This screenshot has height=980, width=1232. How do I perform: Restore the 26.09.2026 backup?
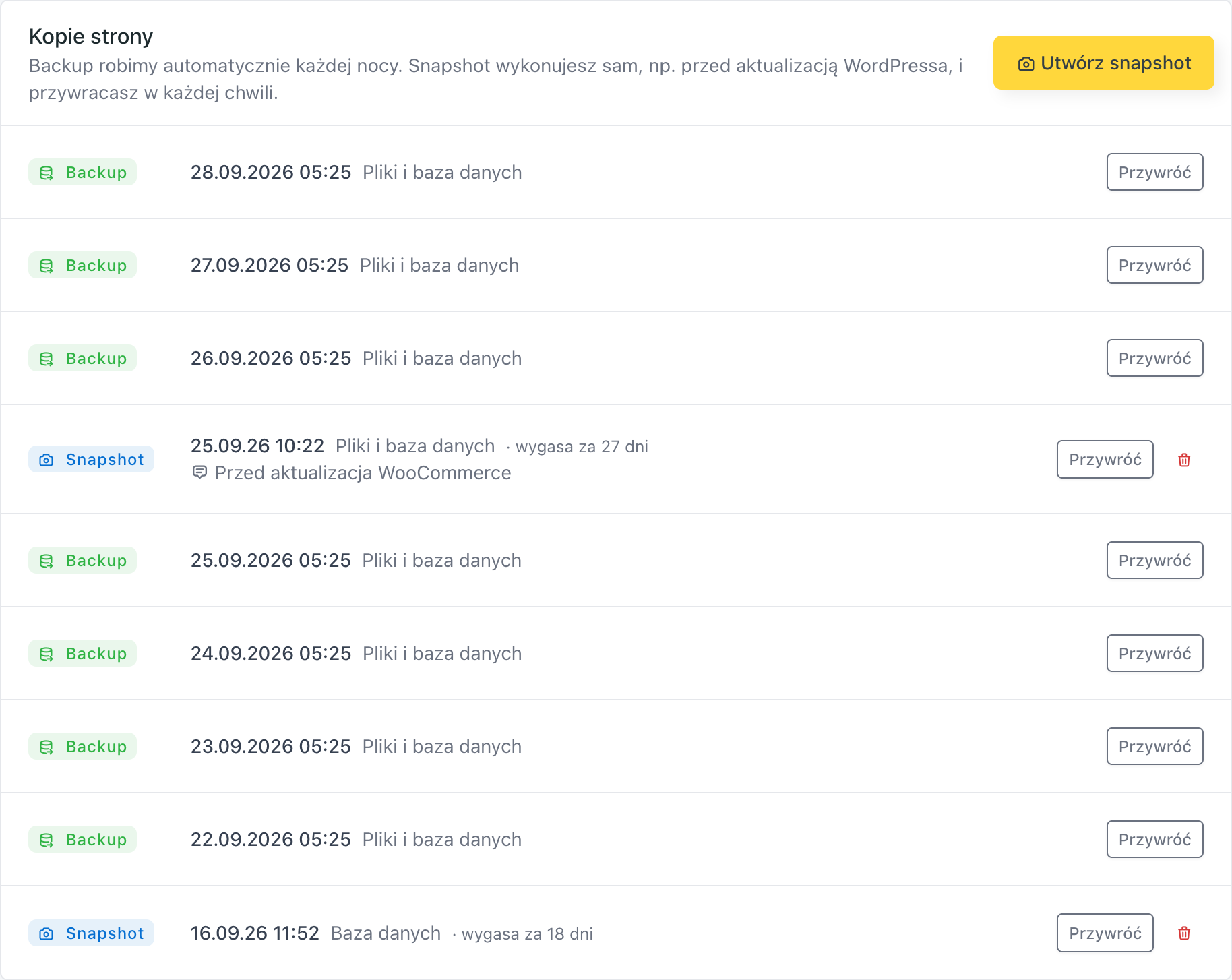coord(1154,358)
